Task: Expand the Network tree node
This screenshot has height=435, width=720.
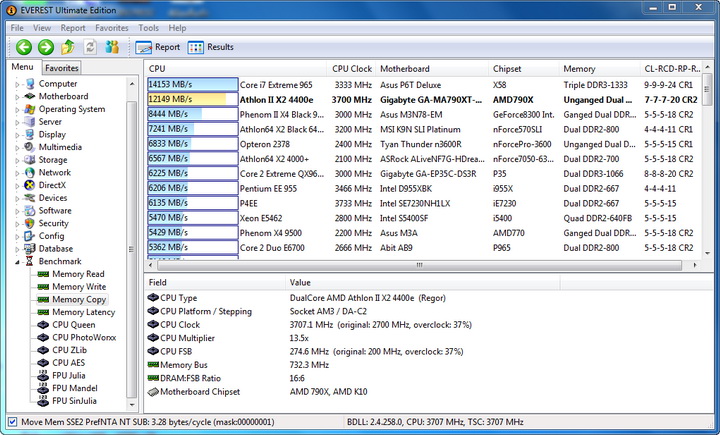Action: click(x=17, y=173)
